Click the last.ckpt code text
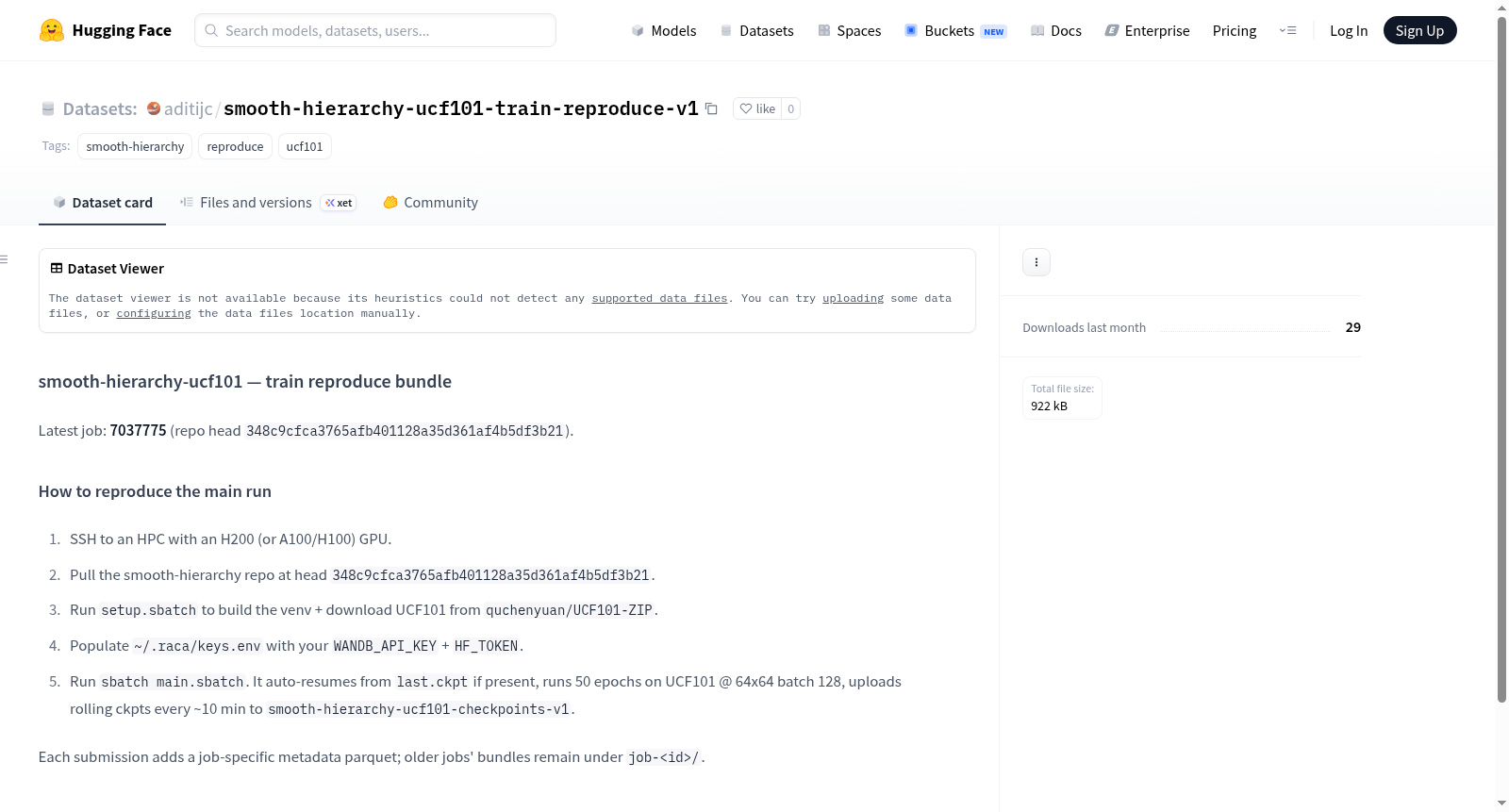Image resolution: width=1509 pixels, height=812 pixels. tap(432, 682)
